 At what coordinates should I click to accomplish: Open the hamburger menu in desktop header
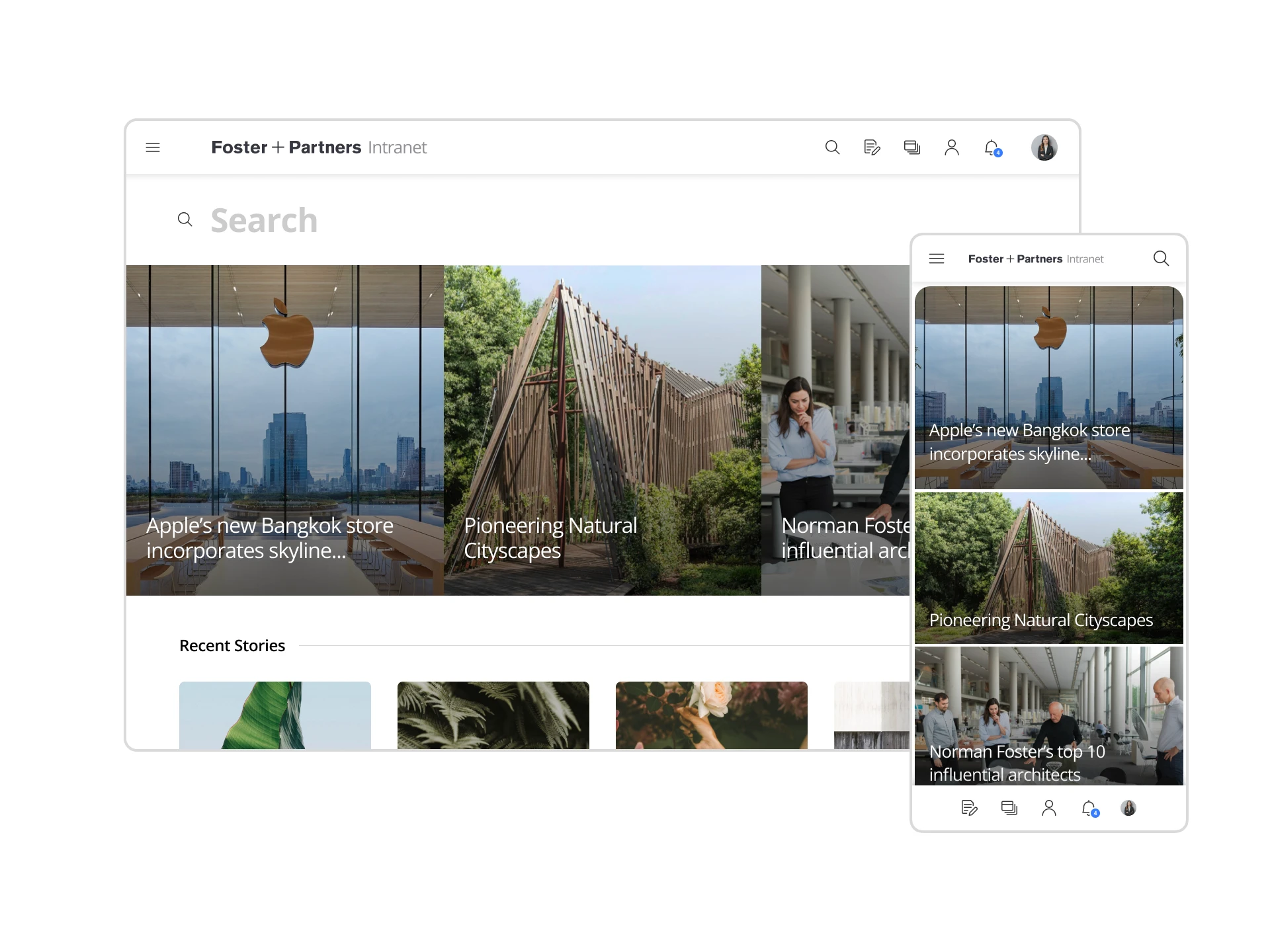153,147
